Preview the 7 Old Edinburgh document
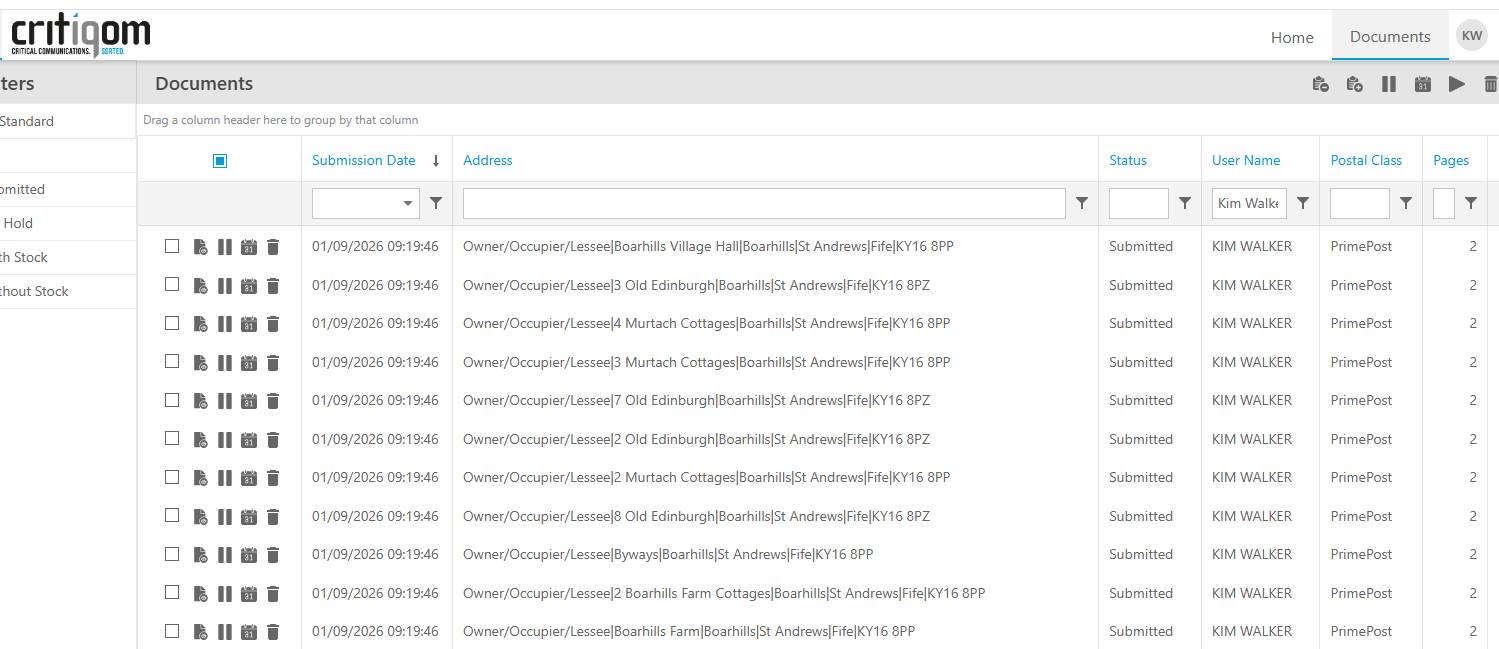Viewport: 1499px width, 649px height. pyautogui.click(x=201, y=401)
